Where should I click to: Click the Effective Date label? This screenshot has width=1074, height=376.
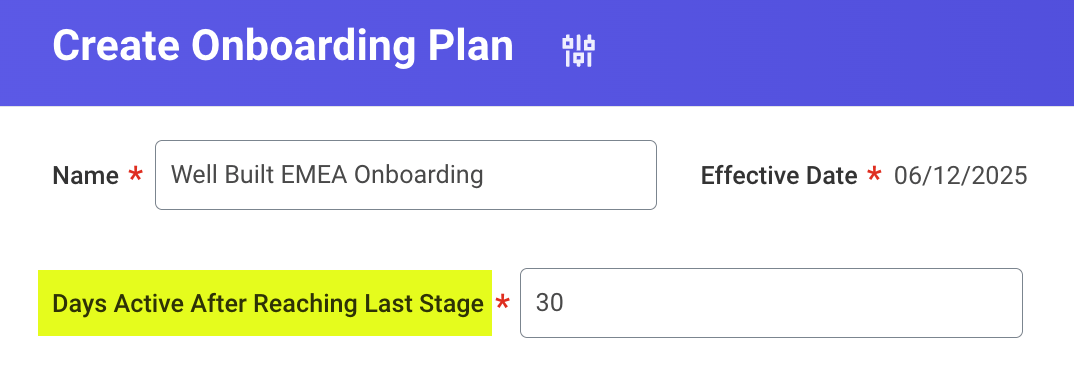(779, 176)
